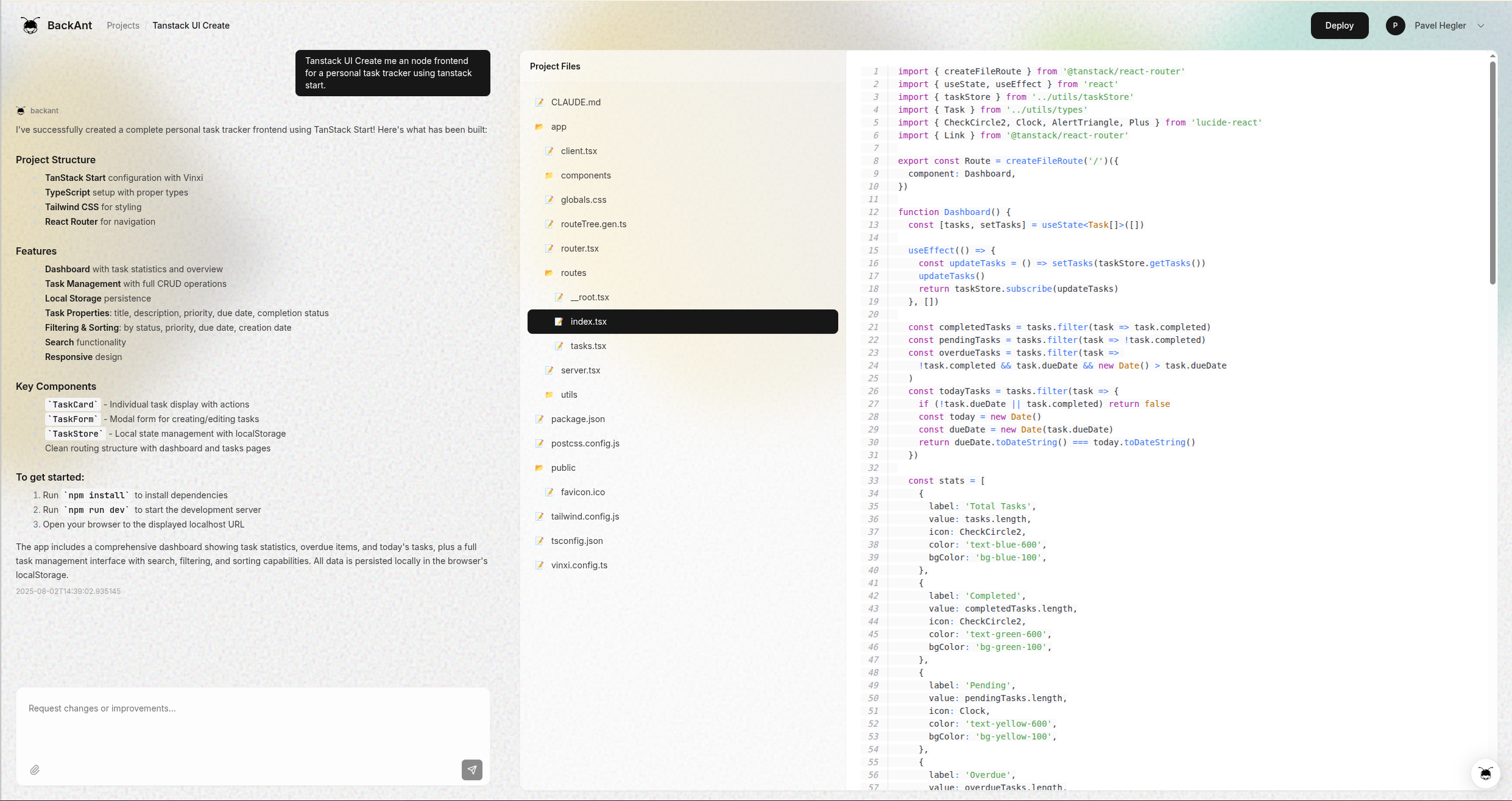Open vinxi.config.ts file
Image resolution: width=1512 pixels, height=801 pixels.
(x=682, y=565)
